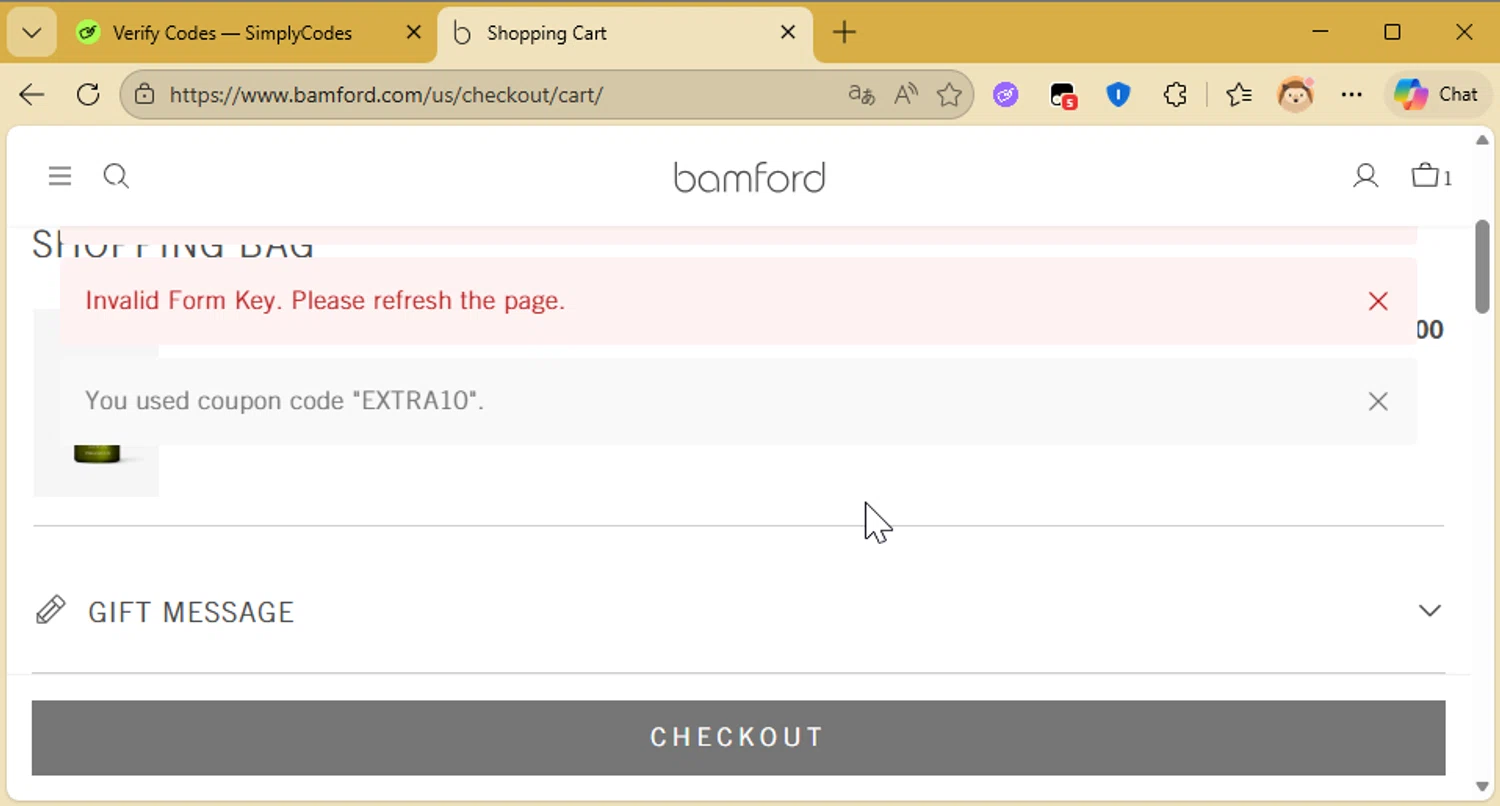1500x806 pixels.
Task: Expand the Gift Message section chevron
Action: point(1430,611)
